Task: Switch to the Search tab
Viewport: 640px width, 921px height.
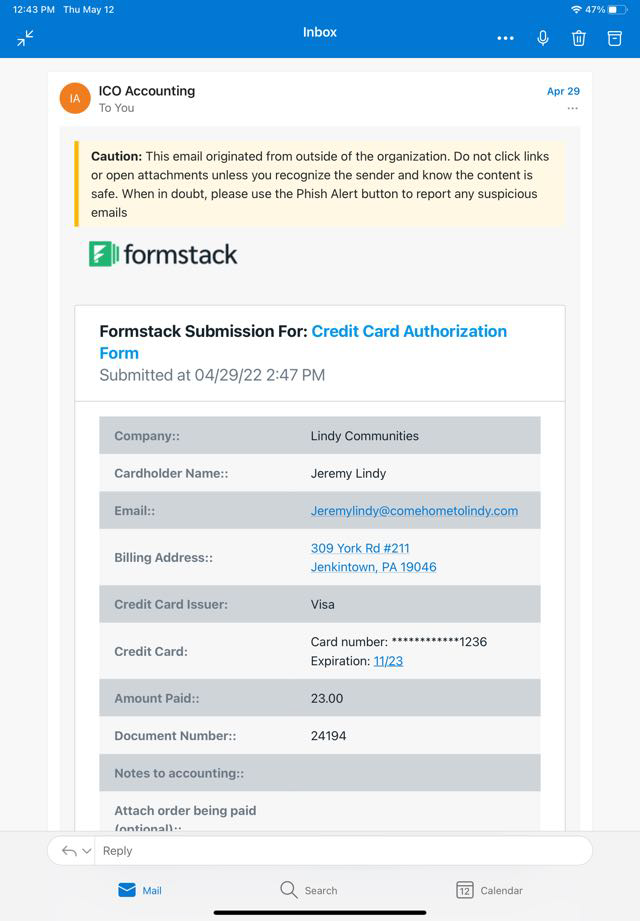Action: pyautogui.click(x=308, y=890)
